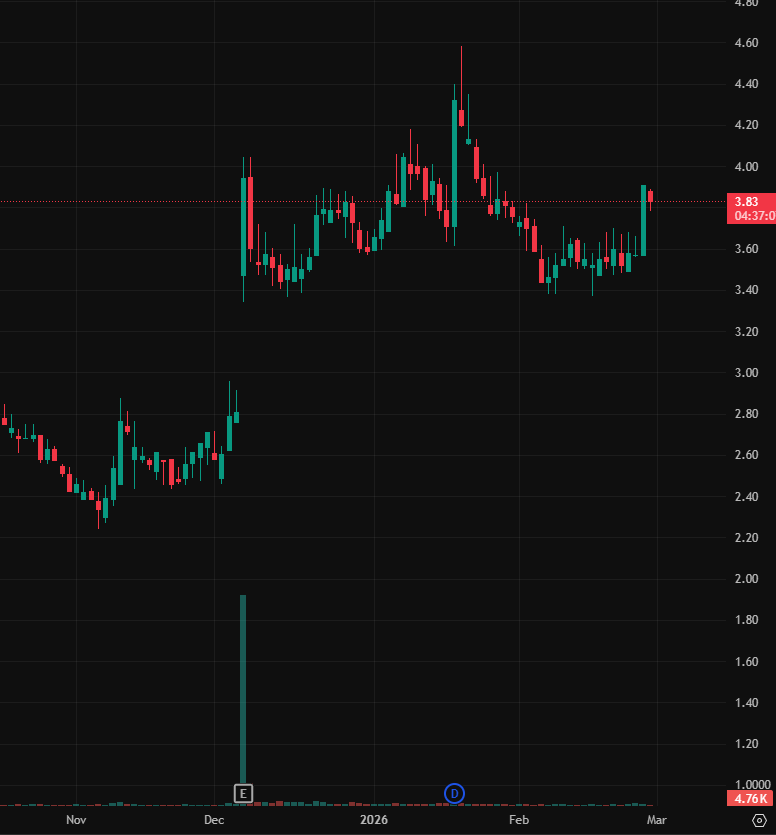The image size is (776, 835).
Task: Open the dividend 'D' marker
Action: pyautogui.click(x=454, y=793)
